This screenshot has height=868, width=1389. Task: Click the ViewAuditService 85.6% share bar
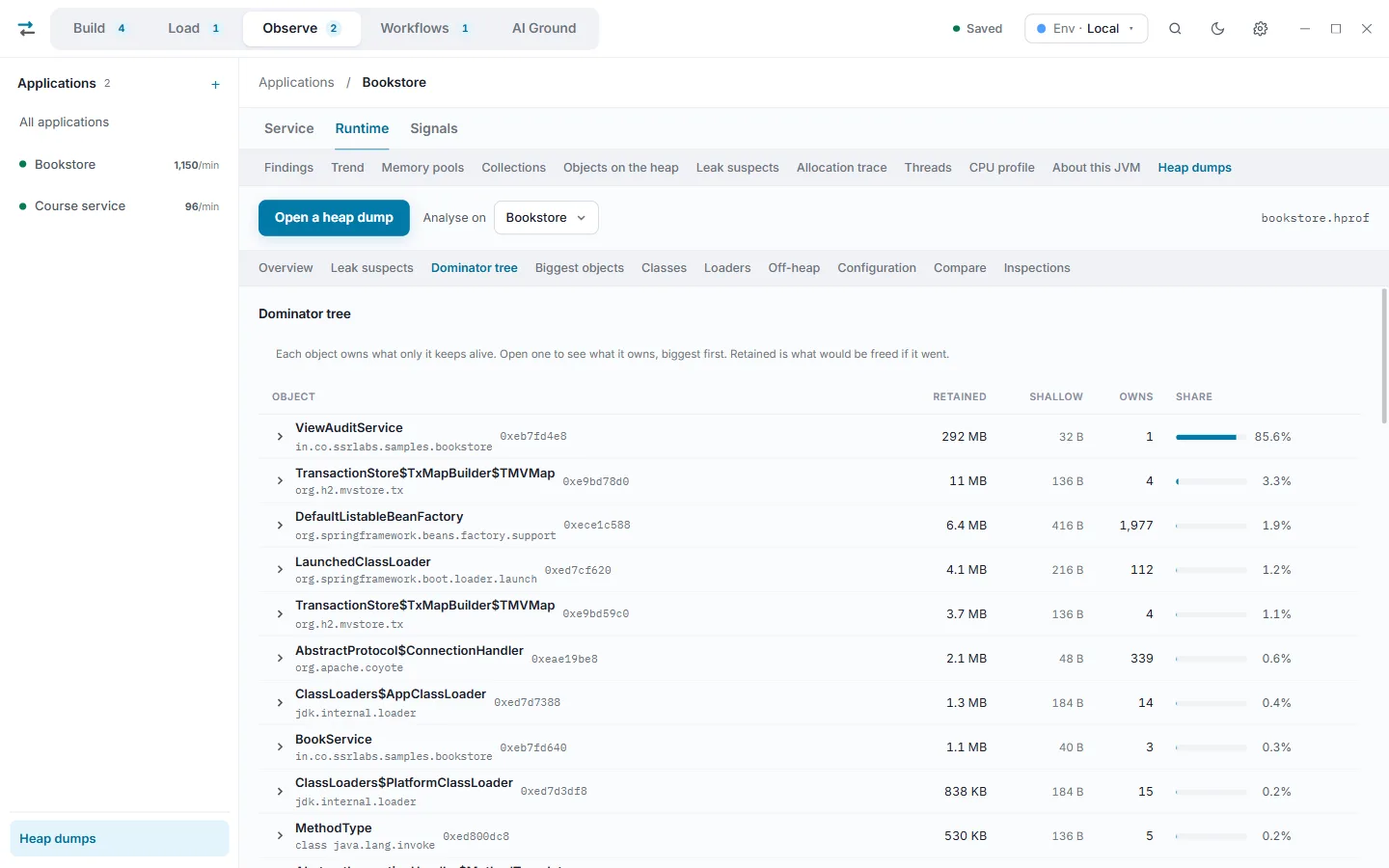1211,437
